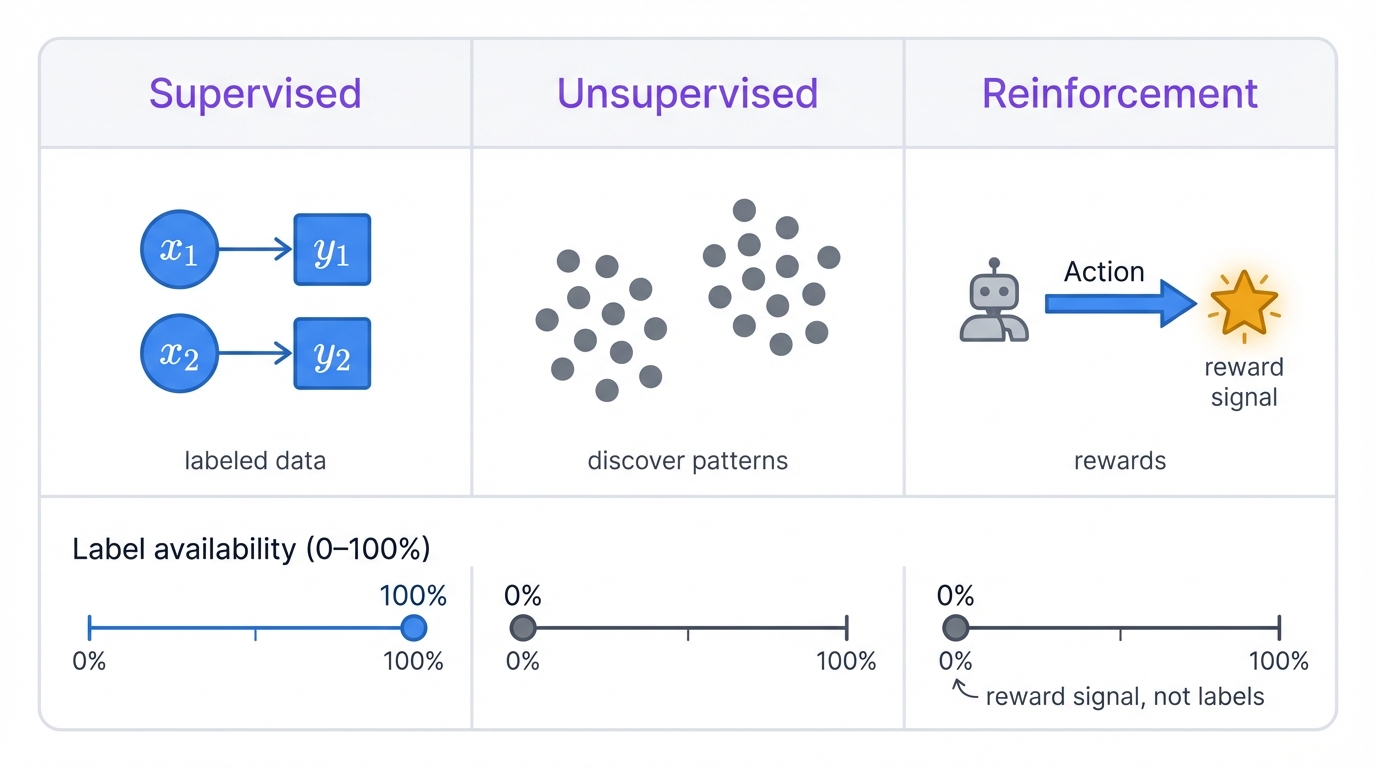
Task: Click the Reinforcement slider handle at 0%
Action: (956, 628)
